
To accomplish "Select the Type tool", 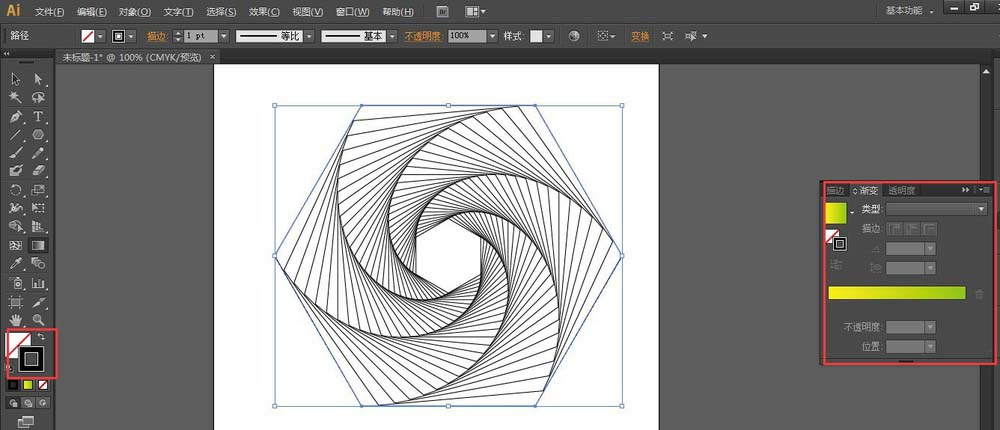I will (38, 116).
